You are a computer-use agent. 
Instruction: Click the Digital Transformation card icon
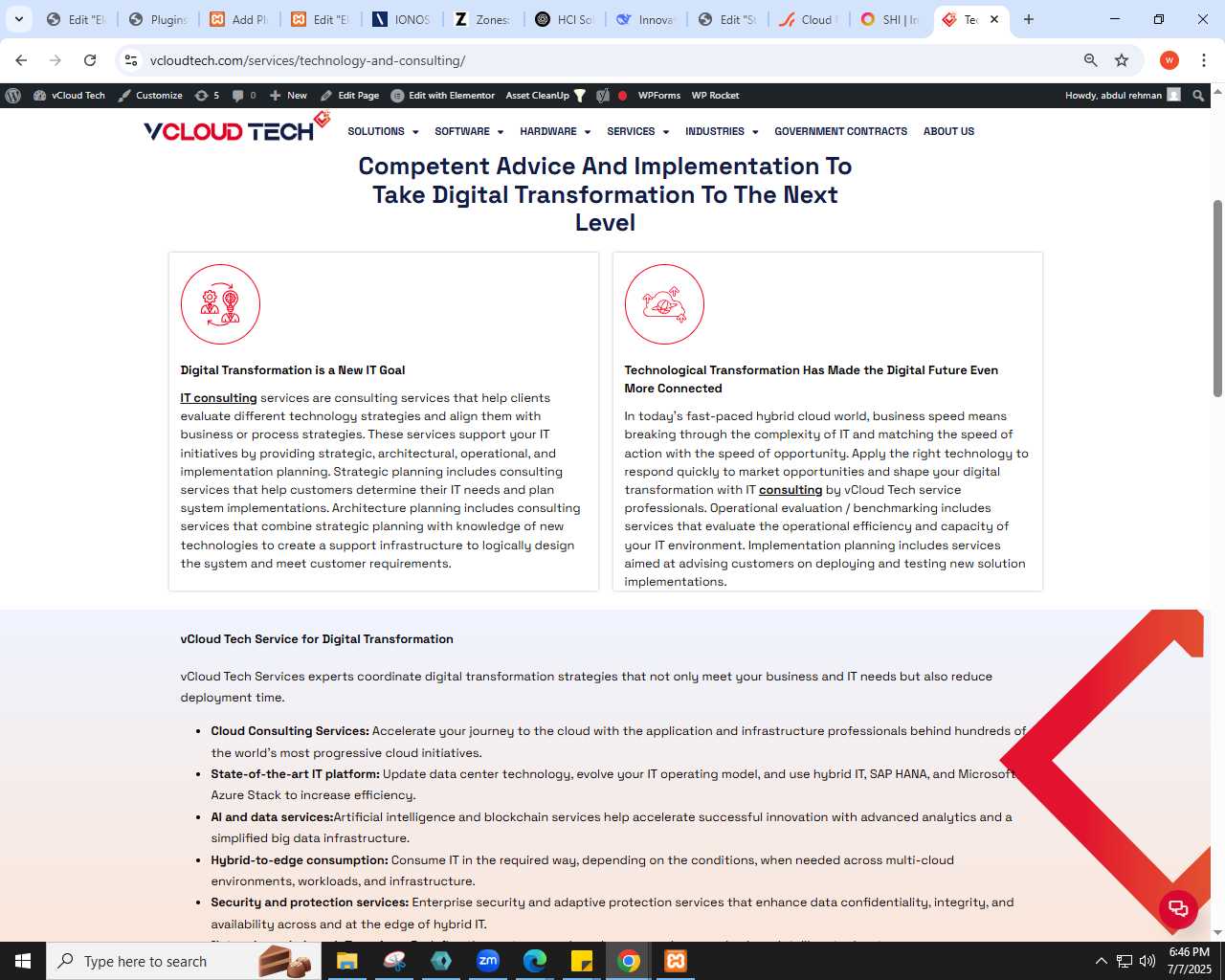[x=220, y=304]
